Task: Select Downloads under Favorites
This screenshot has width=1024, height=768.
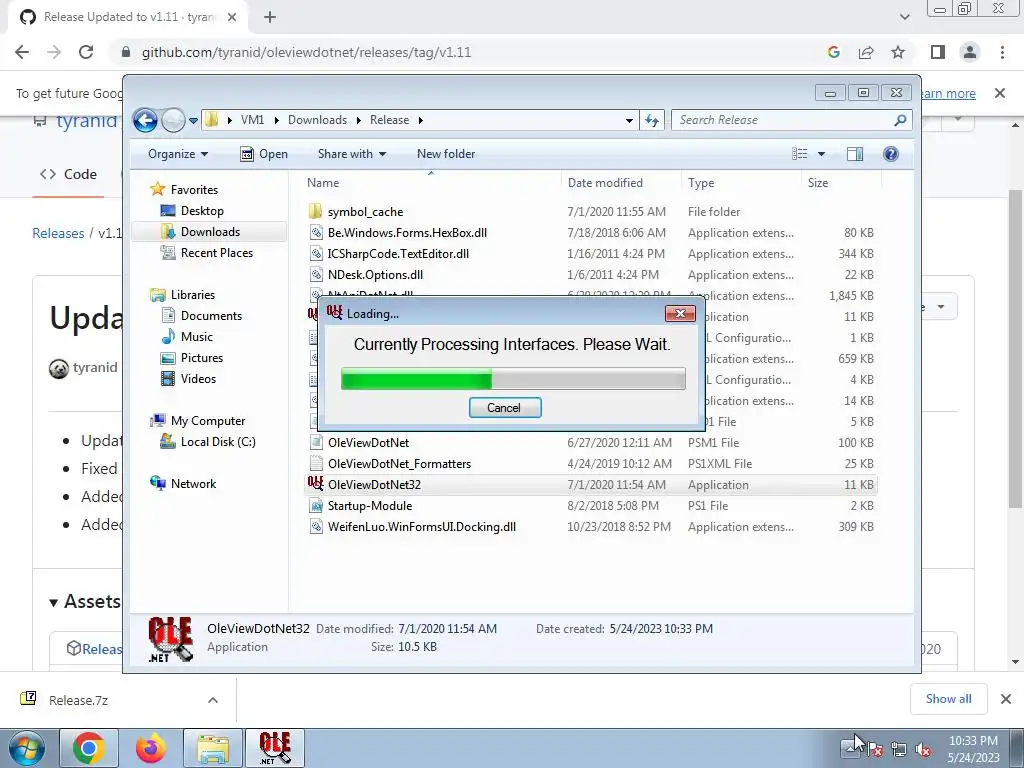Action: (x=210, y=232)
